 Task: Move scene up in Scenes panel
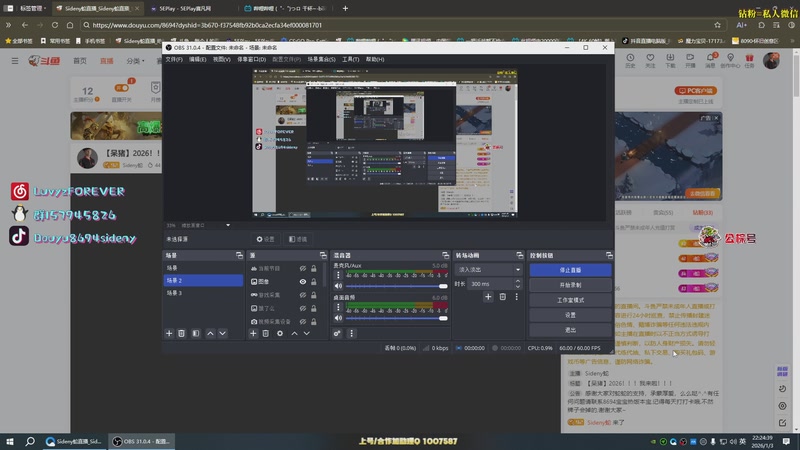(210, 333)
